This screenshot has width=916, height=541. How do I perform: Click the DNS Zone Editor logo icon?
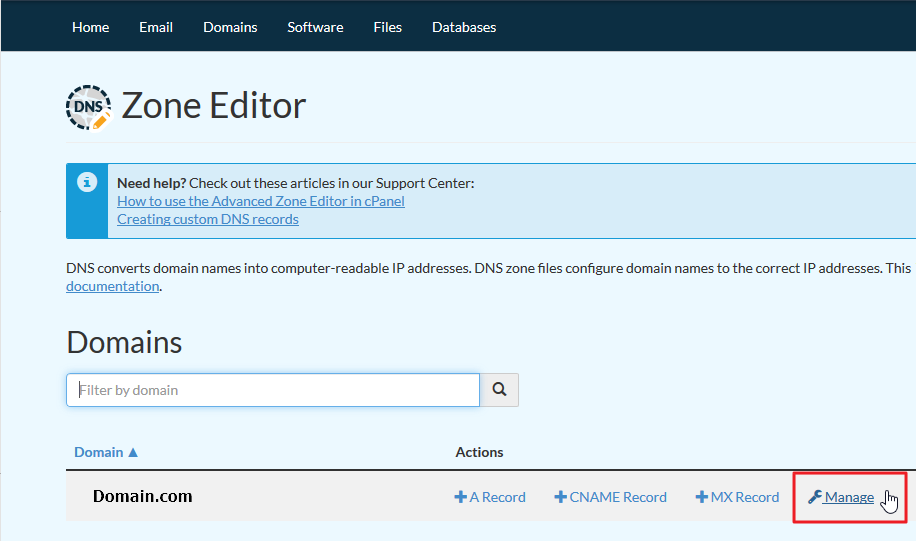coord(88,106)
